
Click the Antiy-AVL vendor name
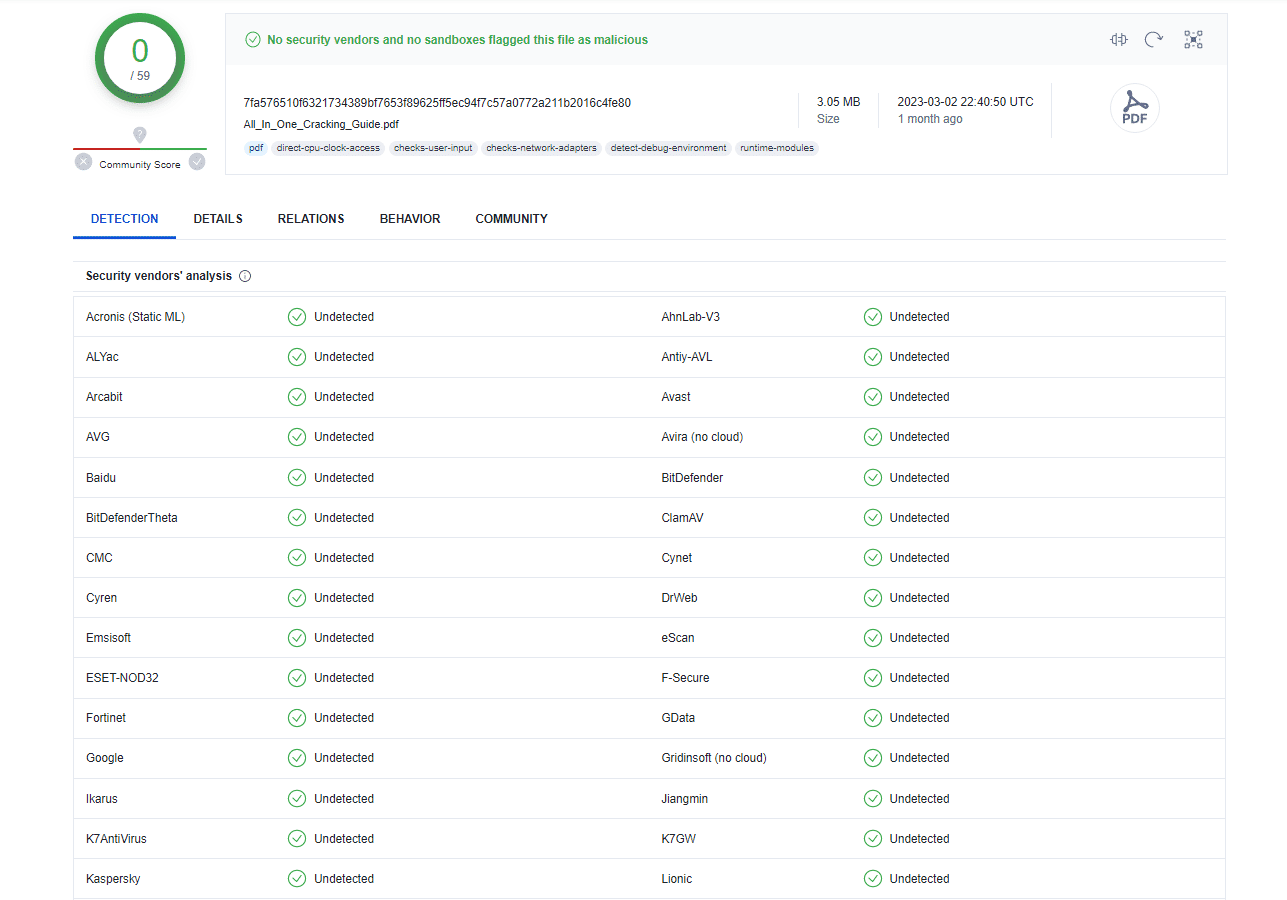click(x=687, y=357)
